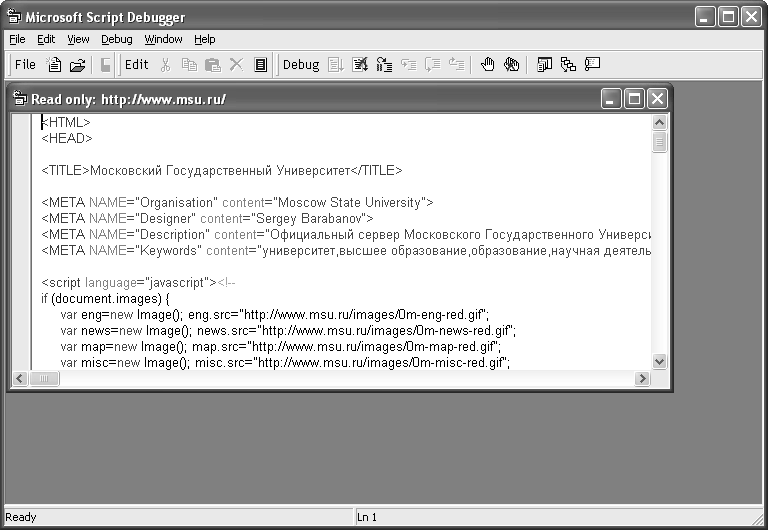Screen dimensions: 768x530
Task: Click the 'var eng=new Image()' line
Action: click(x=275, y=314)
